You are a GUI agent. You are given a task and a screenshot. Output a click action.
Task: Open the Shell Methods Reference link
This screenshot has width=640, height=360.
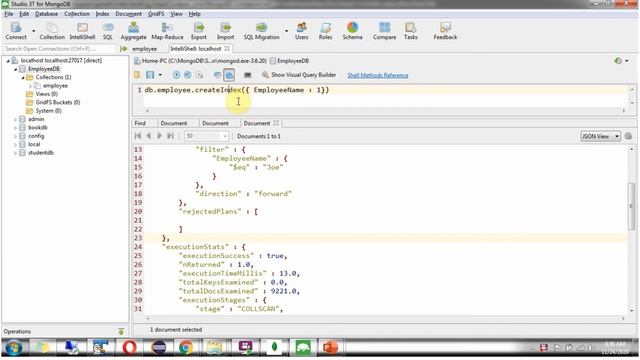[378, 76]
